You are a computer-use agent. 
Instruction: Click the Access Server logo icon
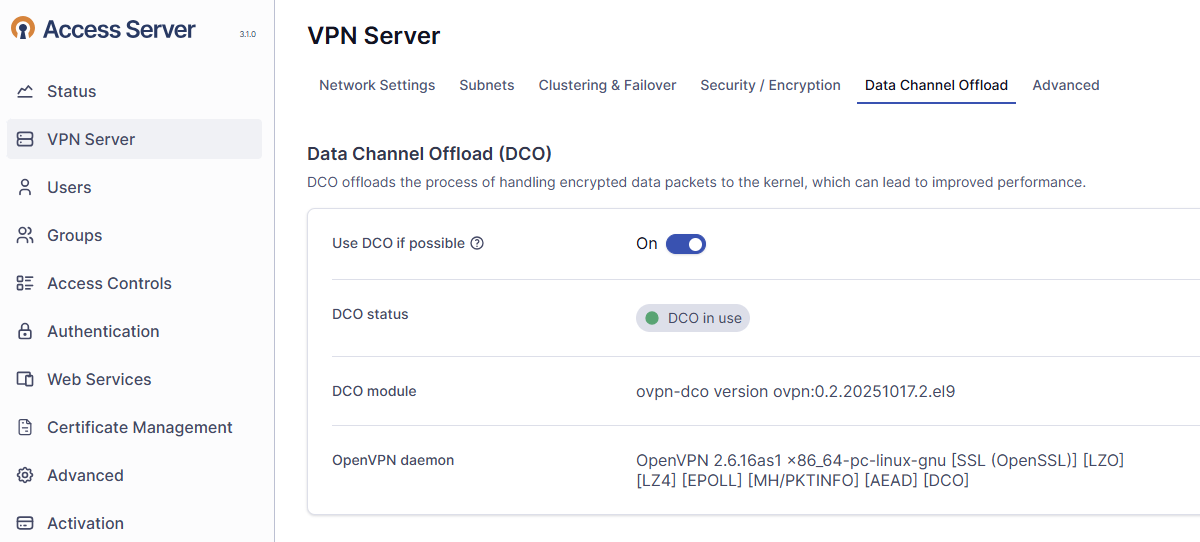coord(23,29)
